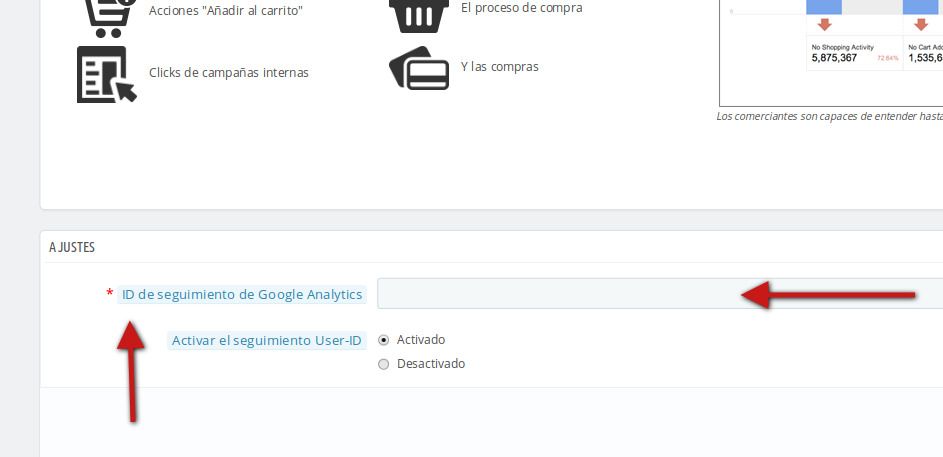This screenshot has height=457, width=943.
Task: Click the credit card icon beside "Y las compras"
Action: point(419,68)
